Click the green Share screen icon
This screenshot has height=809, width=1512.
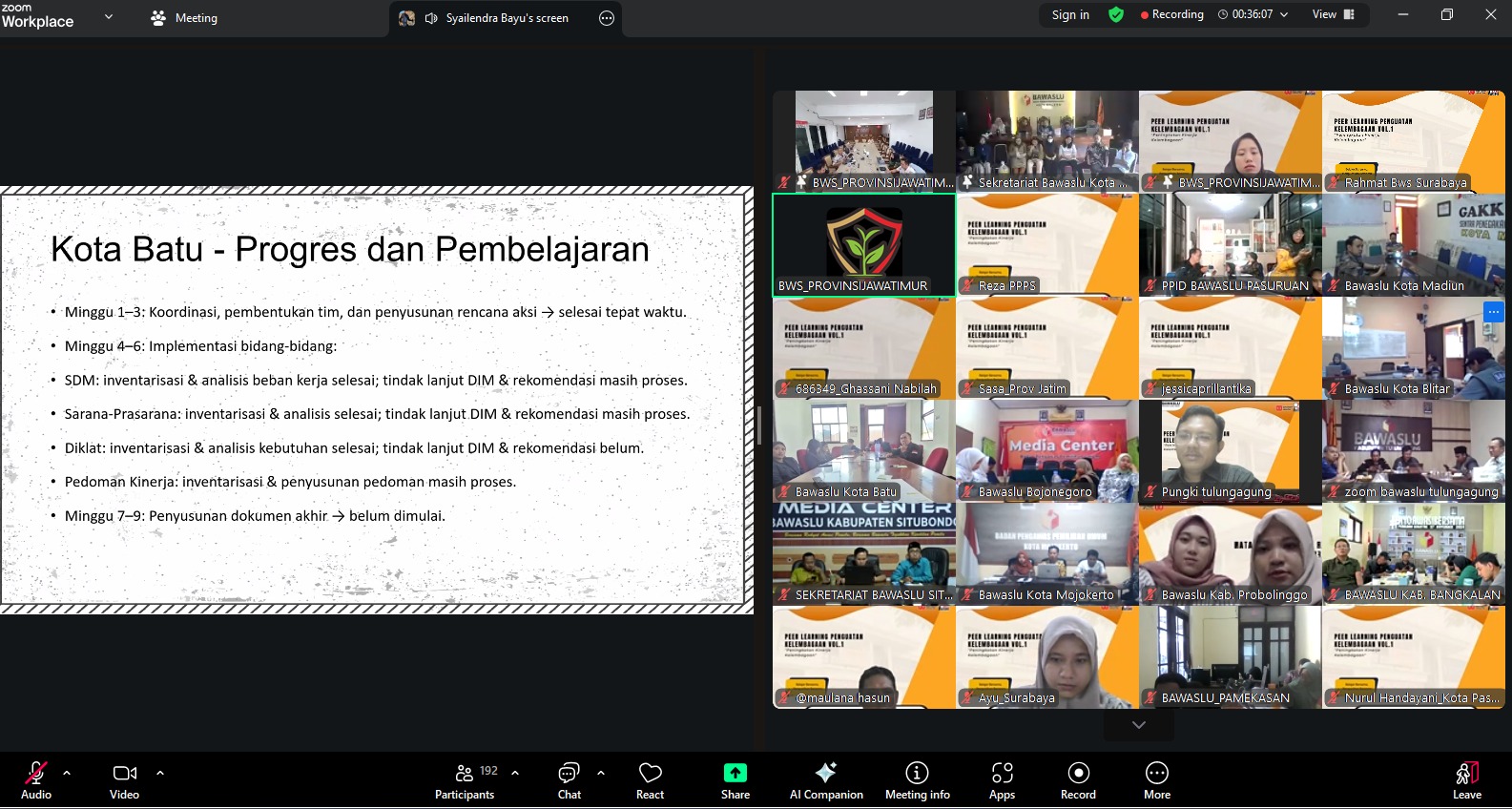[735, 773]
